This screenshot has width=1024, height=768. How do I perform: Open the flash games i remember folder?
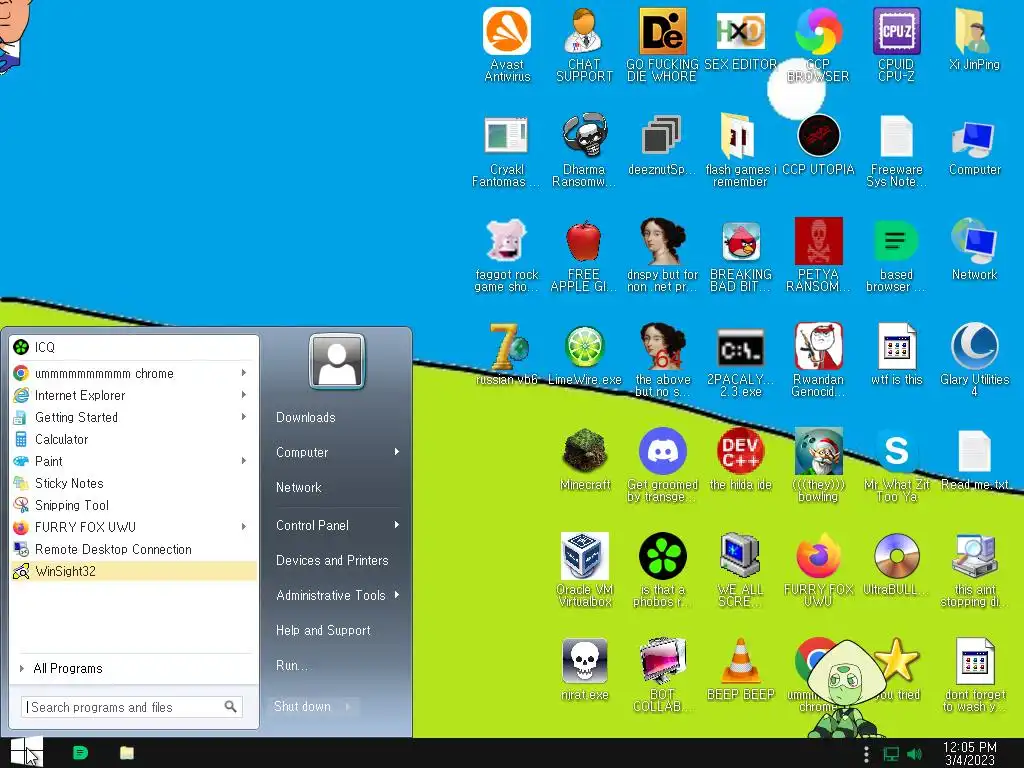pos(740,152)
